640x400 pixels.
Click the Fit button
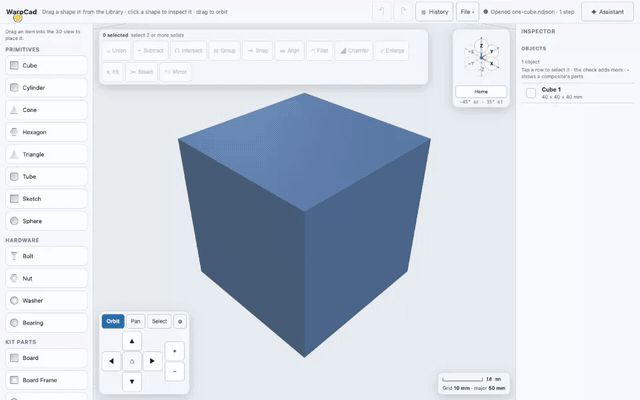(x=113, y=72)
